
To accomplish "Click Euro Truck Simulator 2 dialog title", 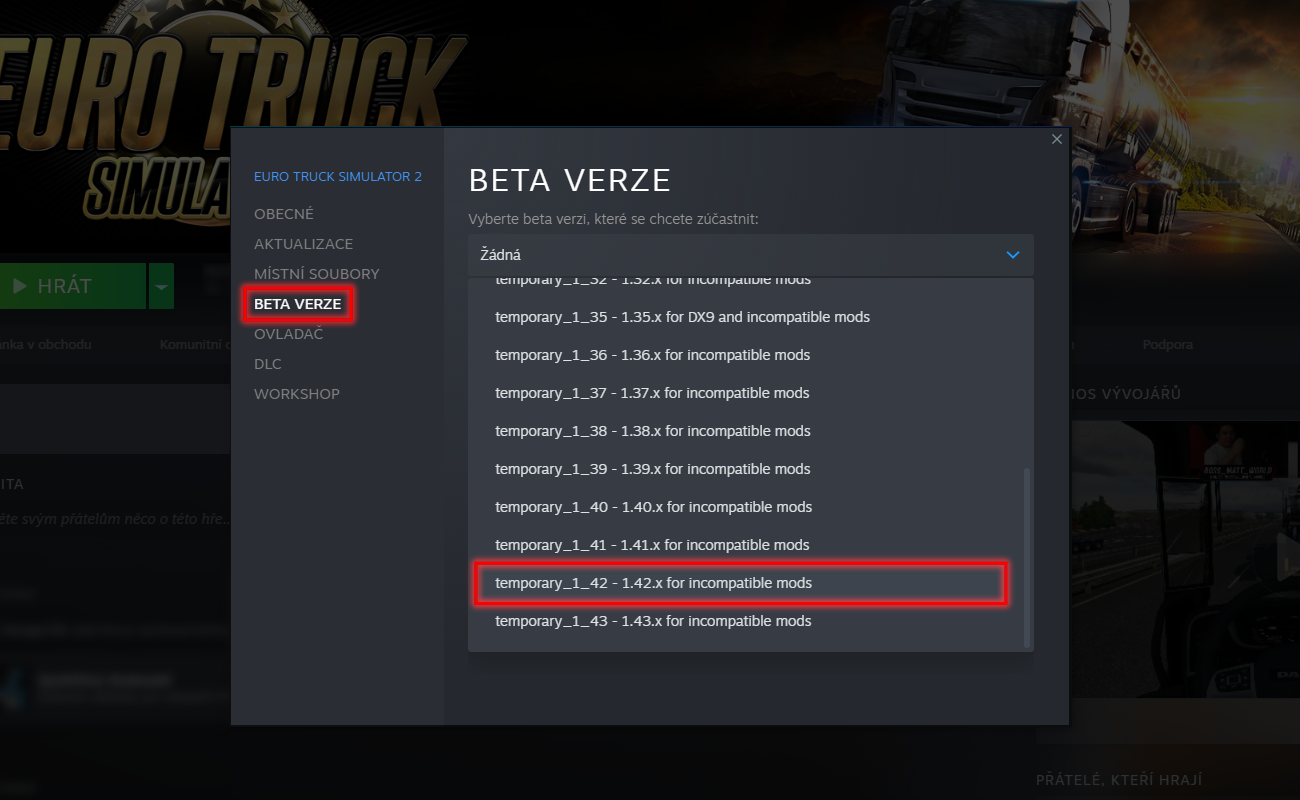I will (338, 177).
